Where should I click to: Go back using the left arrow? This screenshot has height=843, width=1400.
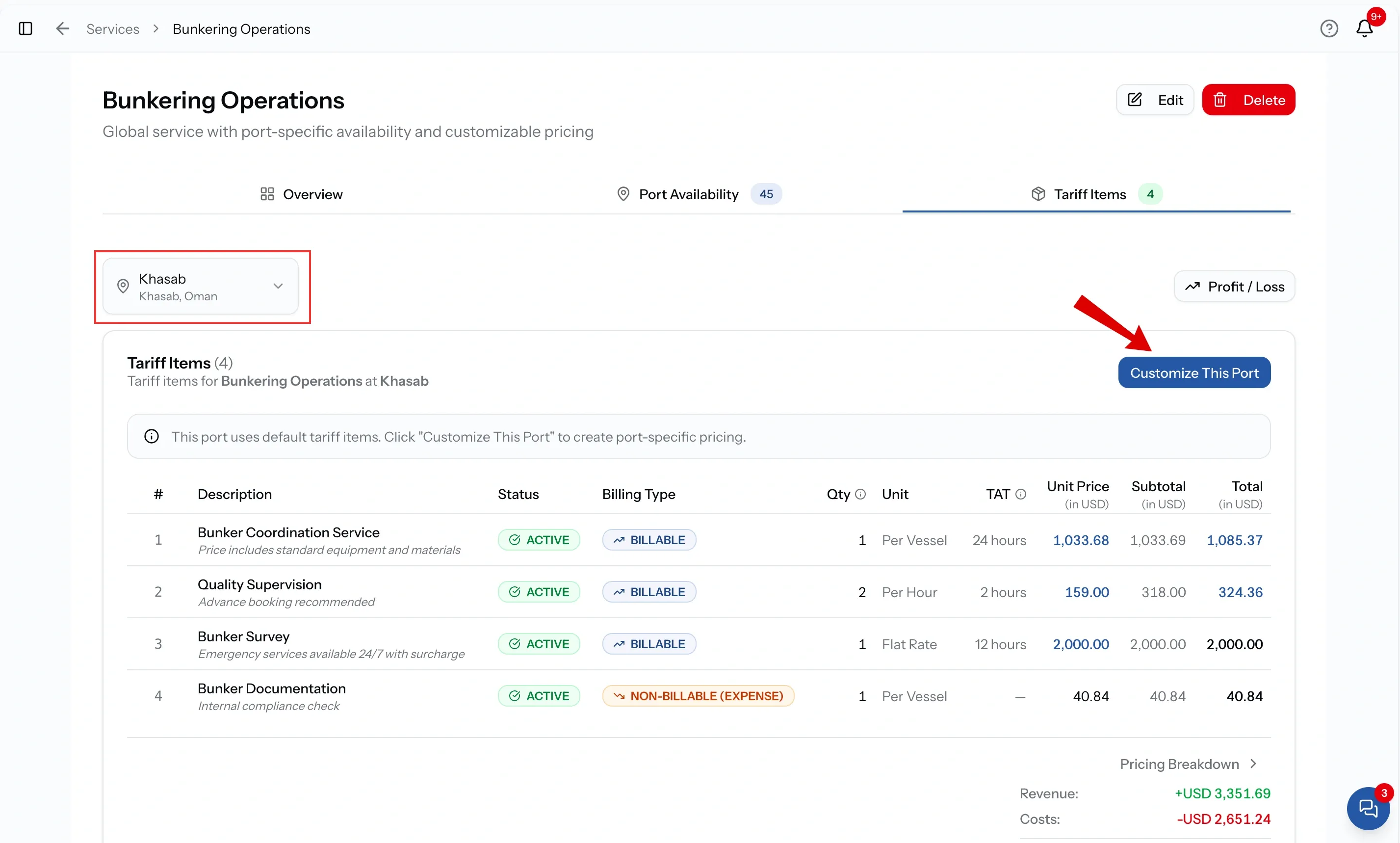(62, 28)
